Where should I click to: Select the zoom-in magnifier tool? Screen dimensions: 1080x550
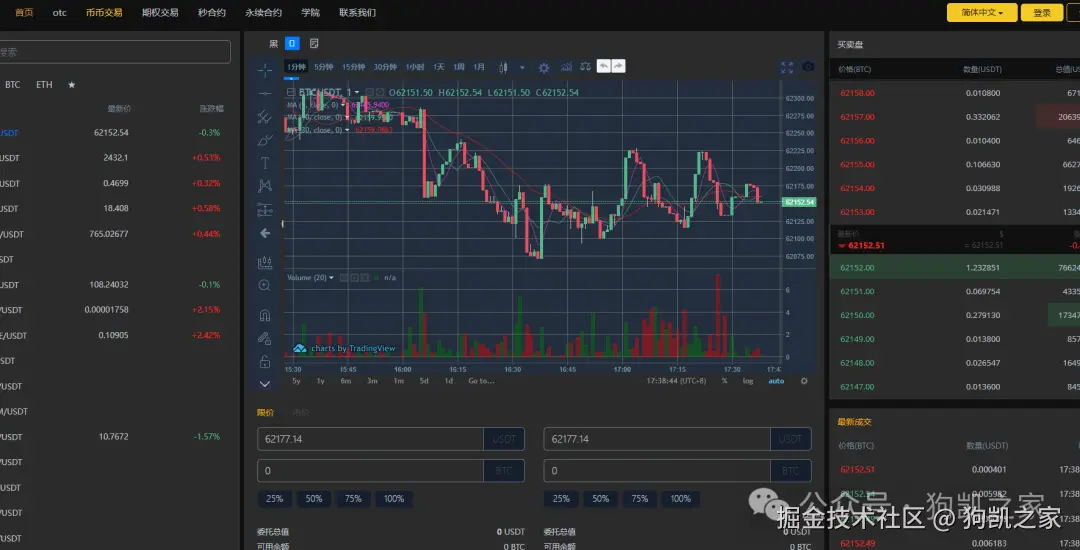[x=264, y=285]
